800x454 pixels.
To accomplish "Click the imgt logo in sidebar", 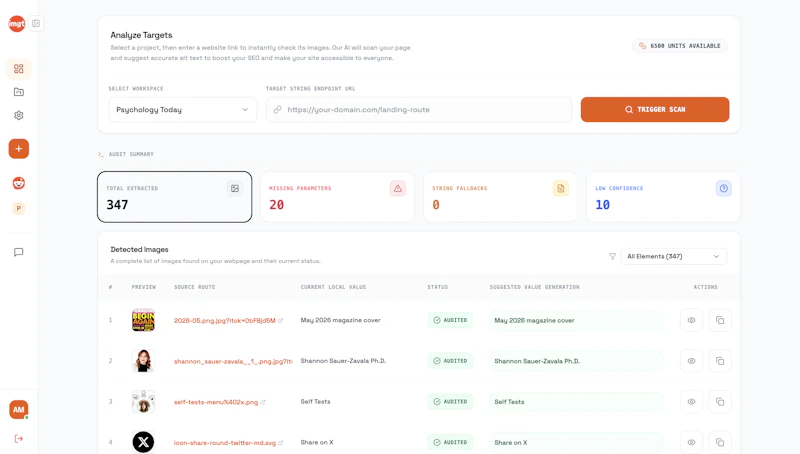I will 17,23.
